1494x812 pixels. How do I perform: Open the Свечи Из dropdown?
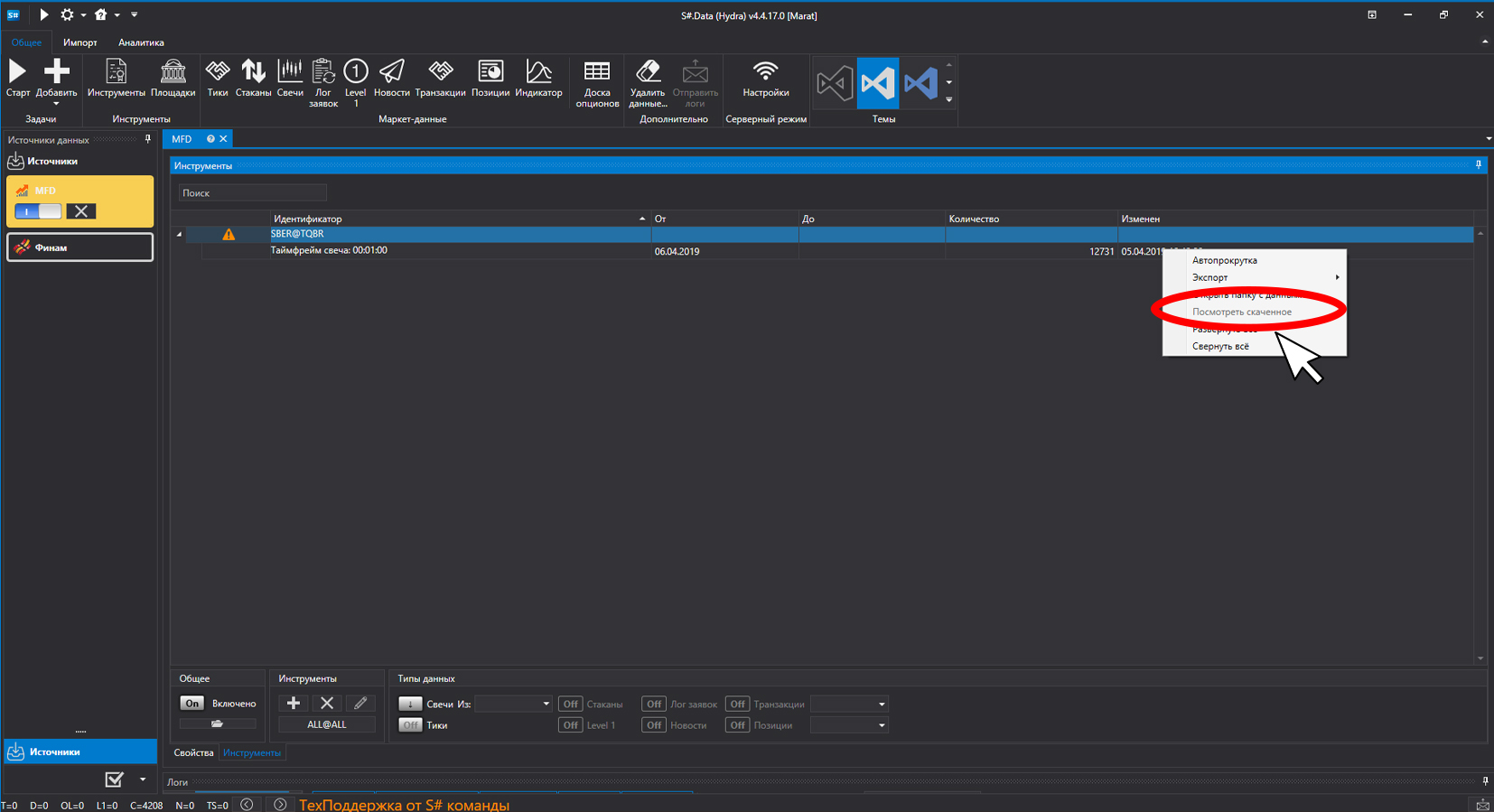pyautogui.click(x=513, y=704)
